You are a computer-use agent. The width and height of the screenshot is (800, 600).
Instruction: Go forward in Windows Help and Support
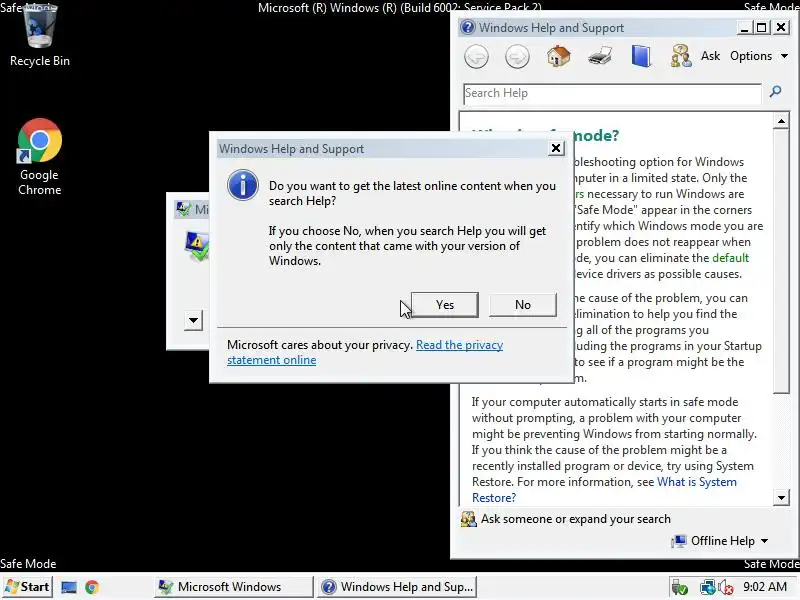[x=517, y=56]
